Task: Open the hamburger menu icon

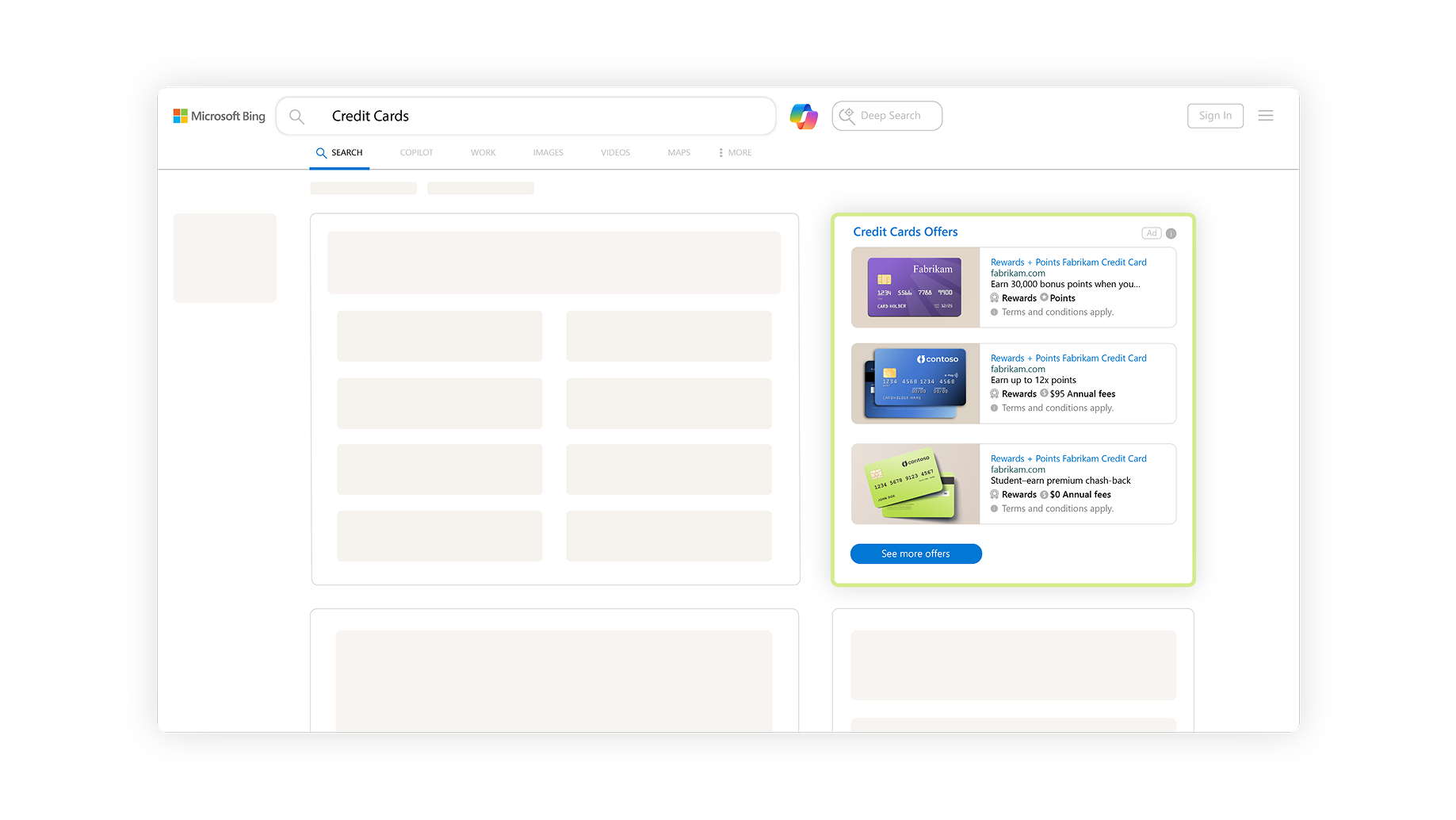Action: pos(1265,116)
